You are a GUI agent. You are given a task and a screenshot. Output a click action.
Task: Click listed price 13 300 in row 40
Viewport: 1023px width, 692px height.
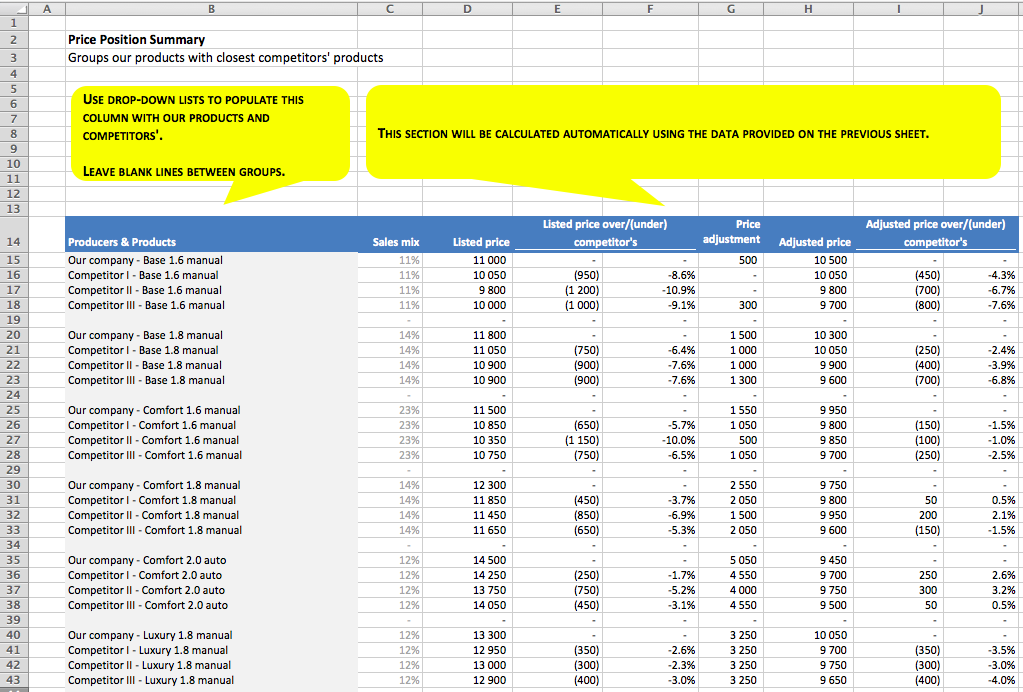pos(489,635)
